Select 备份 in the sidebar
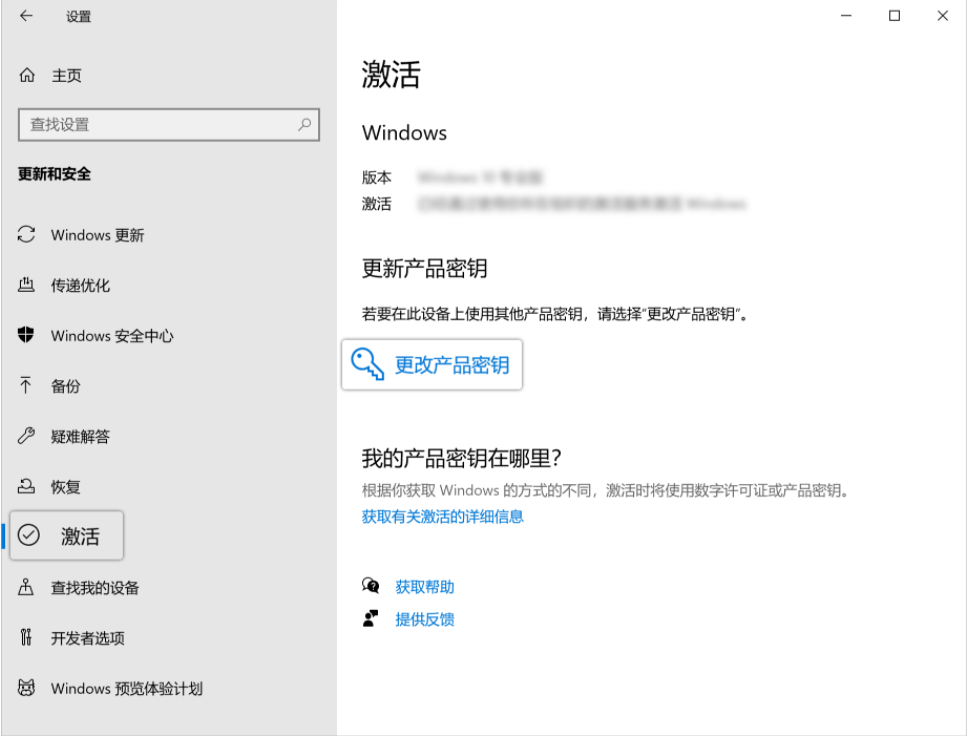Screen dimensions: 970x737 [x=66, y=386]
